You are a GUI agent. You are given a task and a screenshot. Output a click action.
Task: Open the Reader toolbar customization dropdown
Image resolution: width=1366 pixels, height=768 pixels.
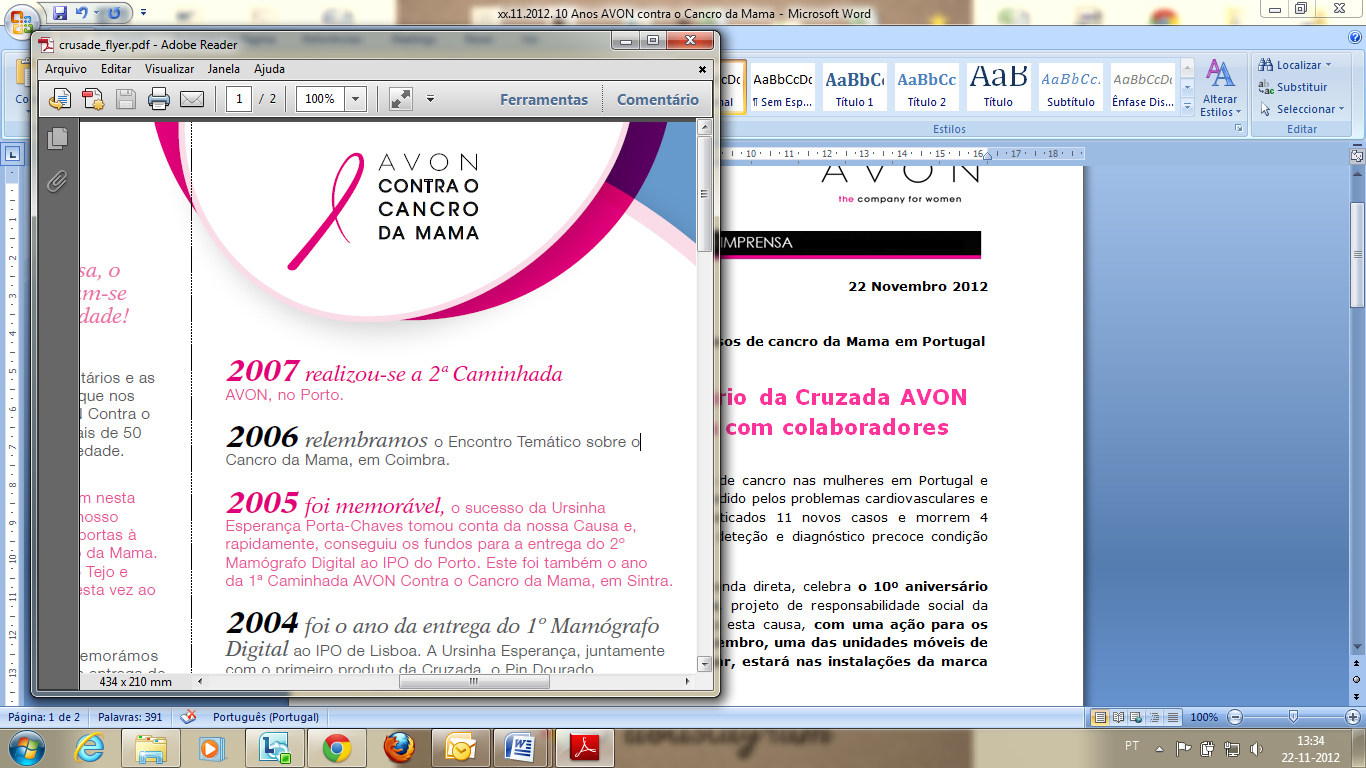430,99
